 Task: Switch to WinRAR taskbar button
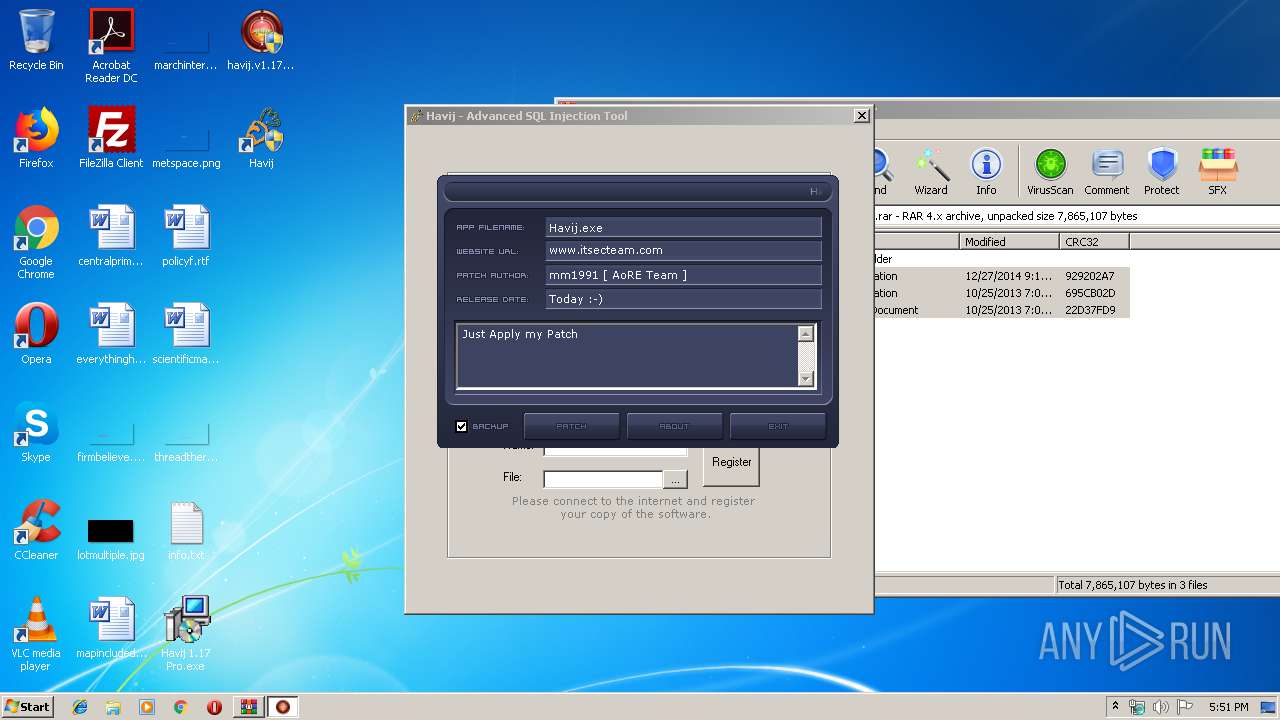tap(248, 707)
